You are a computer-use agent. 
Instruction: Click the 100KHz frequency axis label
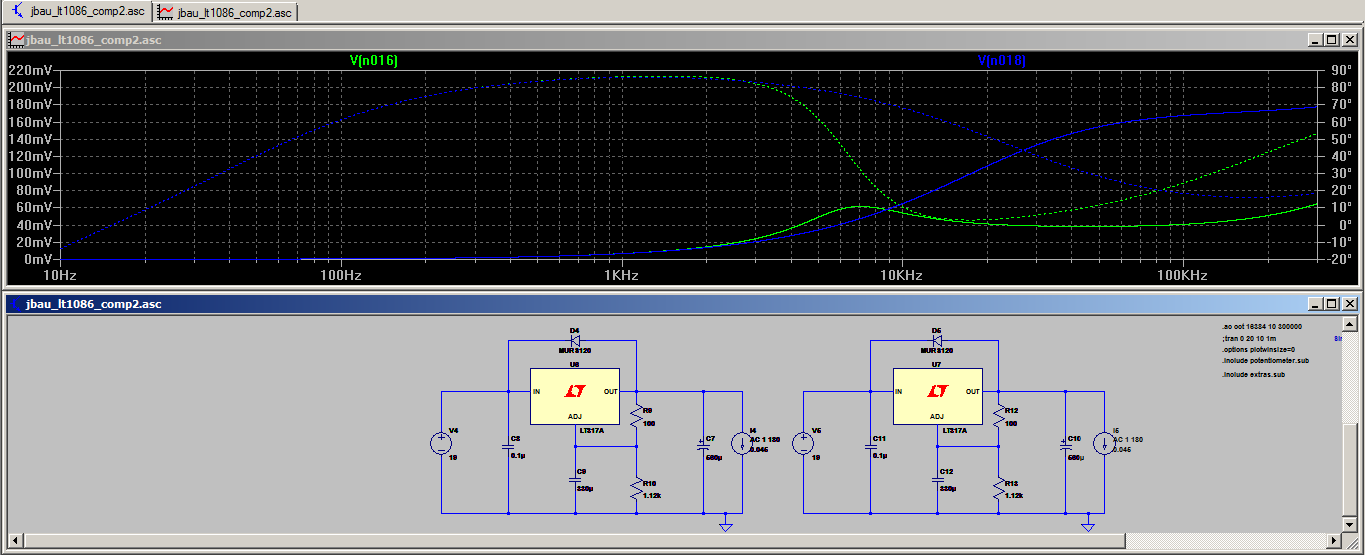point(1183,275)
